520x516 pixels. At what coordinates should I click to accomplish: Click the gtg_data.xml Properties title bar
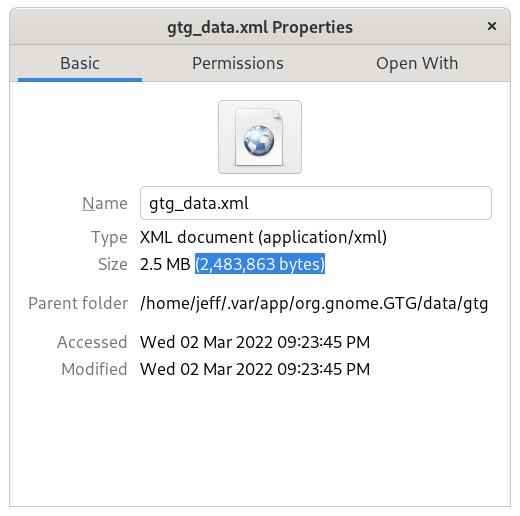point(260,27)
